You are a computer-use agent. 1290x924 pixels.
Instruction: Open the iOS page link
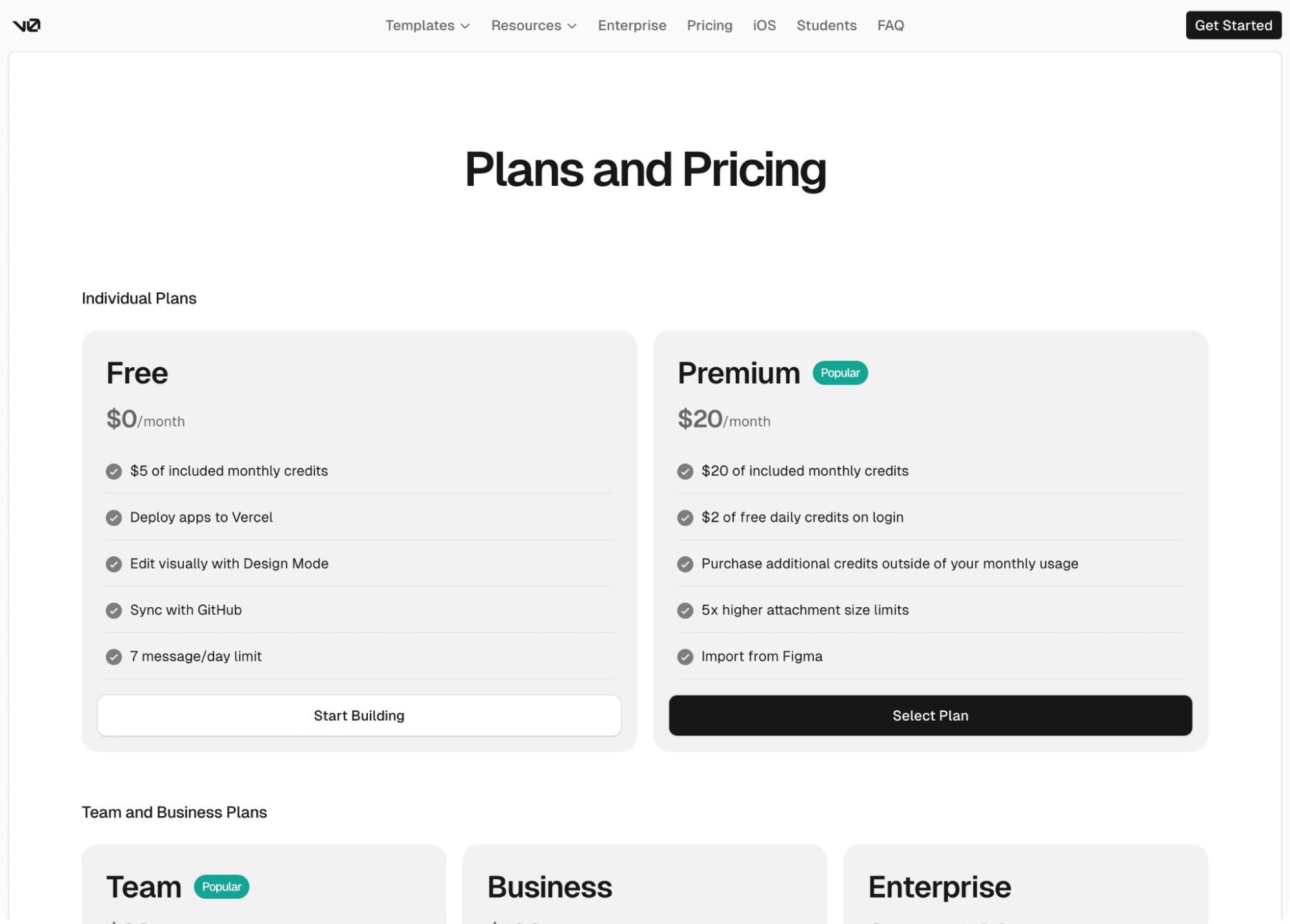click(x=764, y=26)
